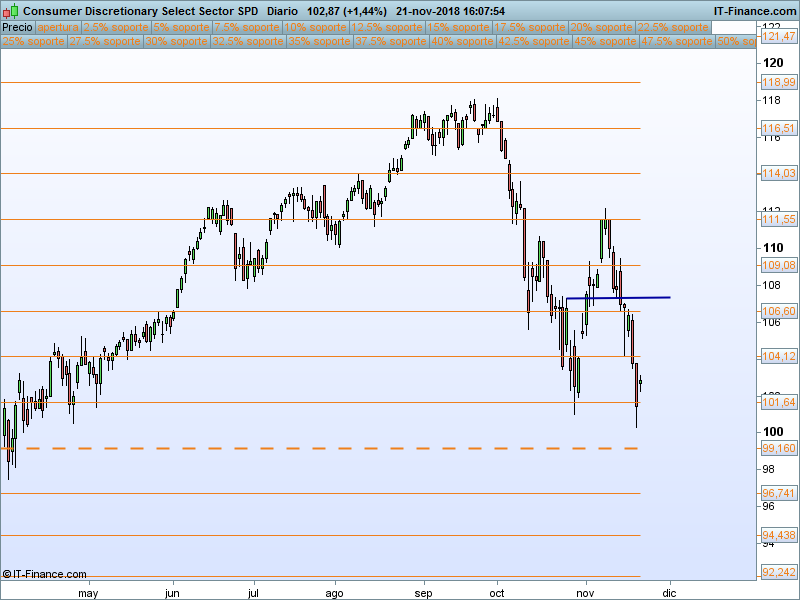This screenshot has height=600, width=800.
Task: Click the 102,87 (+1,44%) price readout
Action: (347, 11)
